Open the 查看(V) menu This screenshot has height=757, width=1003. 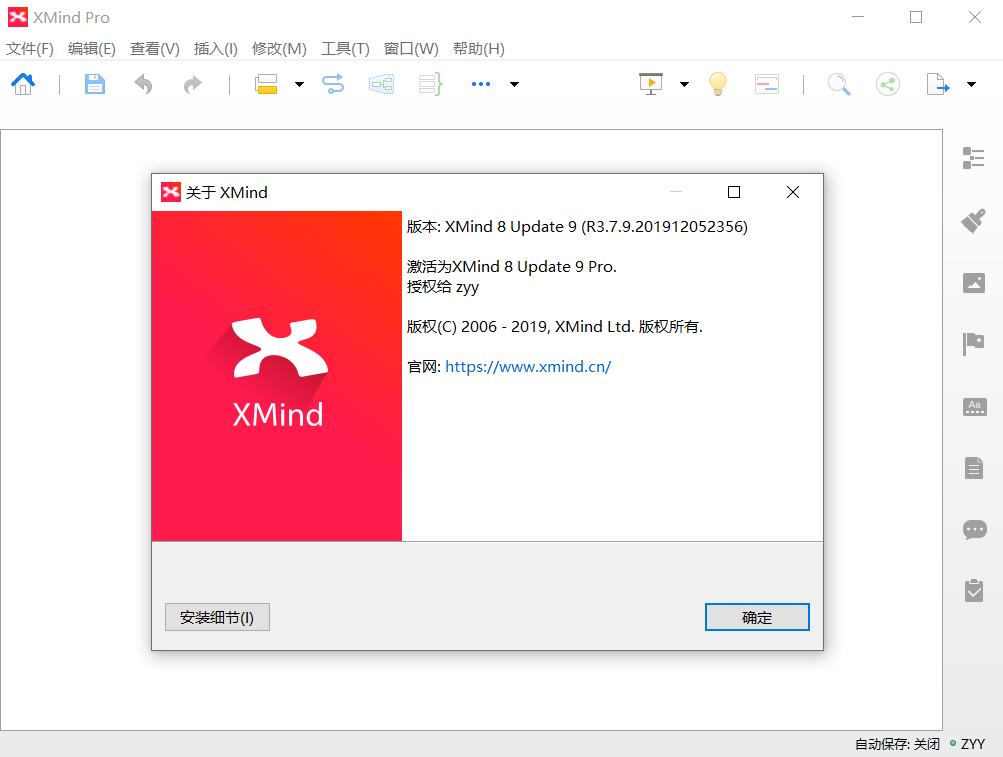click(x=154, y=49)
